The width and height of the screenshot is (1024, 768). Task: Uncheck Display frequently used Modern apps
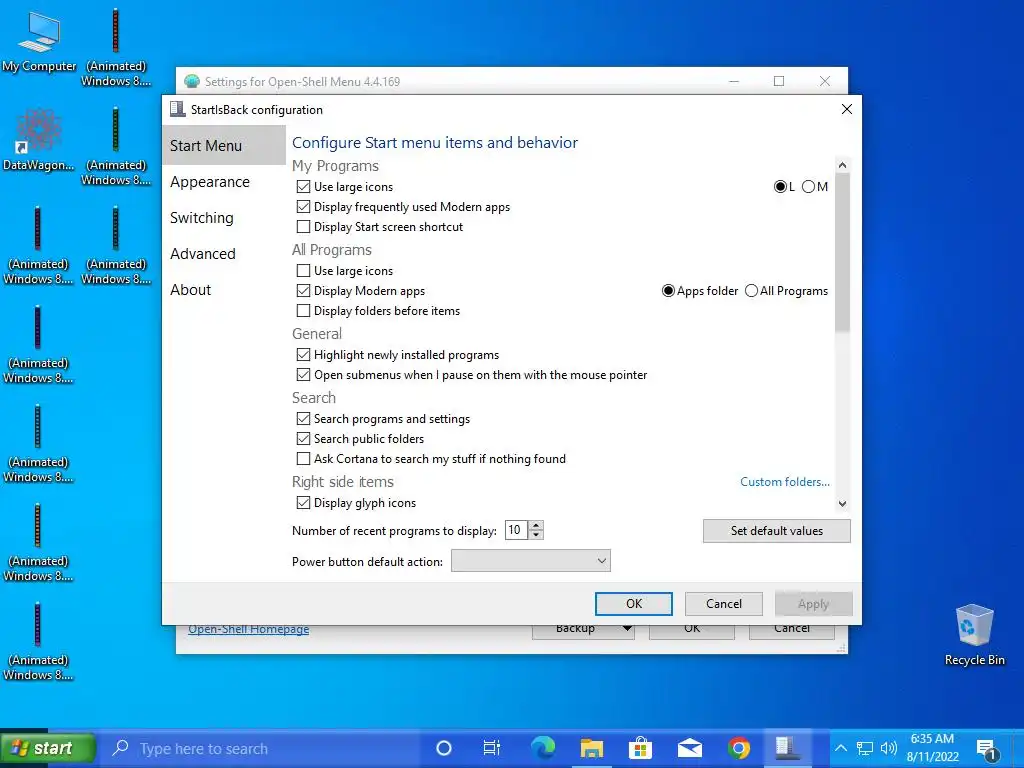[x=303, y=207]
